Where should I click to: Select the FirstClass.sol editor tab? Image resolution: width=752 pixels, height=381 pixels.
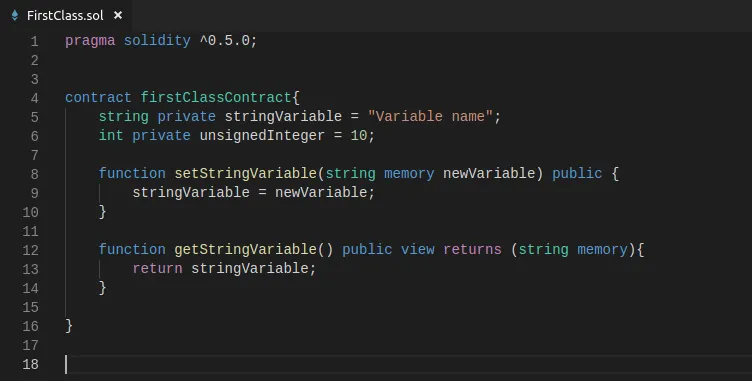pyautogui.click(x=65, y=15)
